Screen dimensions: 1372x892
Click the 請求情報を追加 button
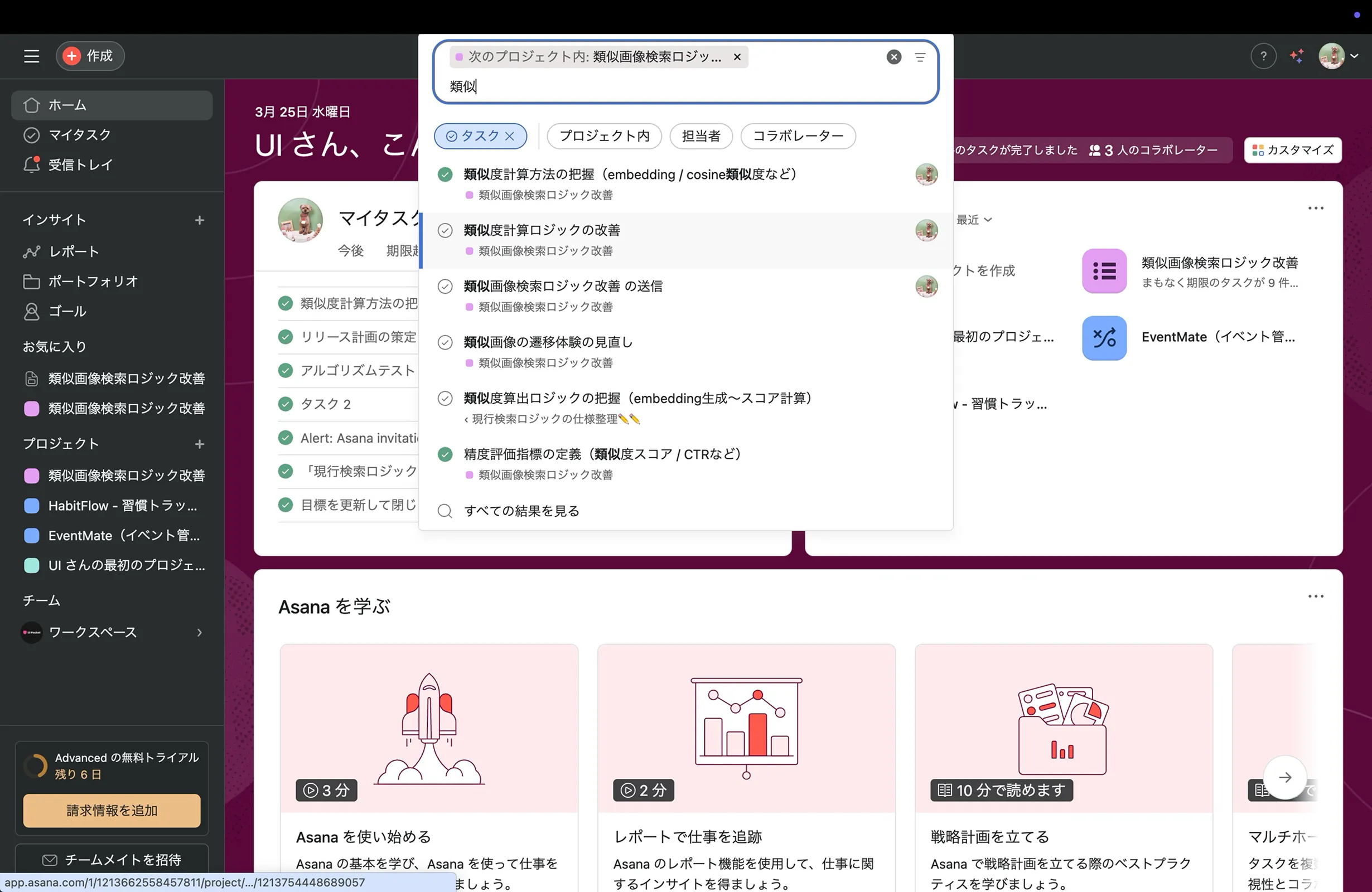tap(112, 811)
